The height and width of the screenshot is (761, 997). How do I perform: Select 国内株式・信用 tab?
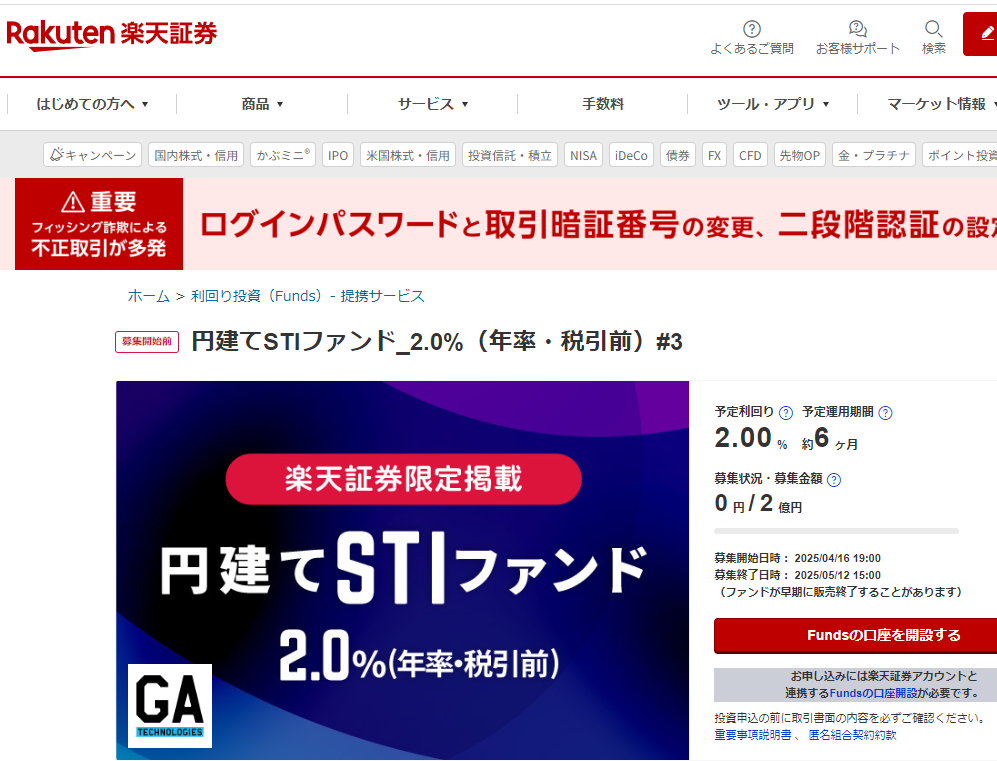click(x=196, y=154)
